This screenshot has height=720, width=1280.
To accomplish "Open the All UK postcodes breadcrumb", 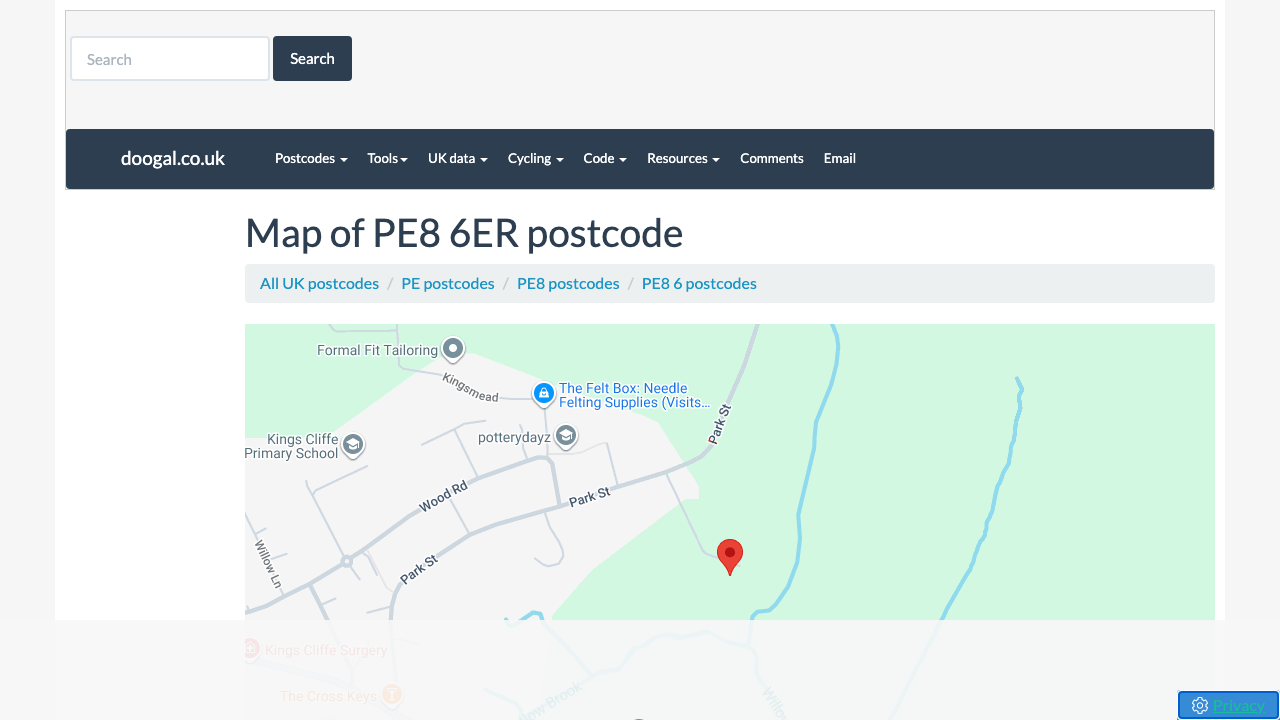I will 319,283.
